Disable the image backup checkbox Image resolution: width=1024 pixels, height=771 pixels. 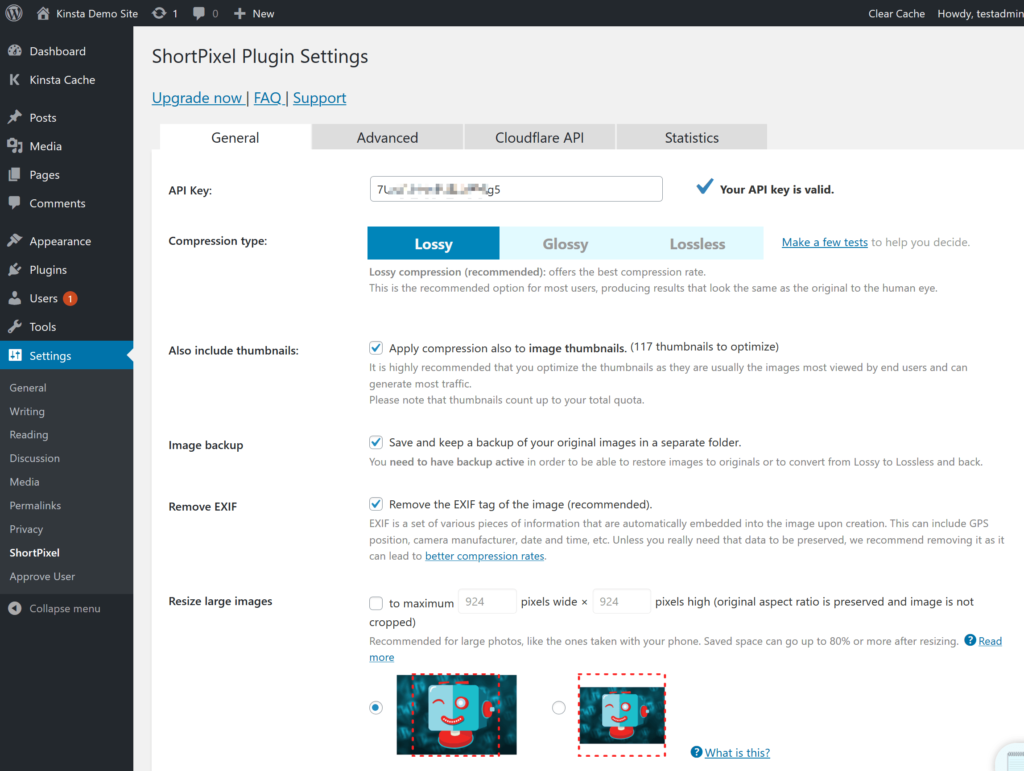376,442
